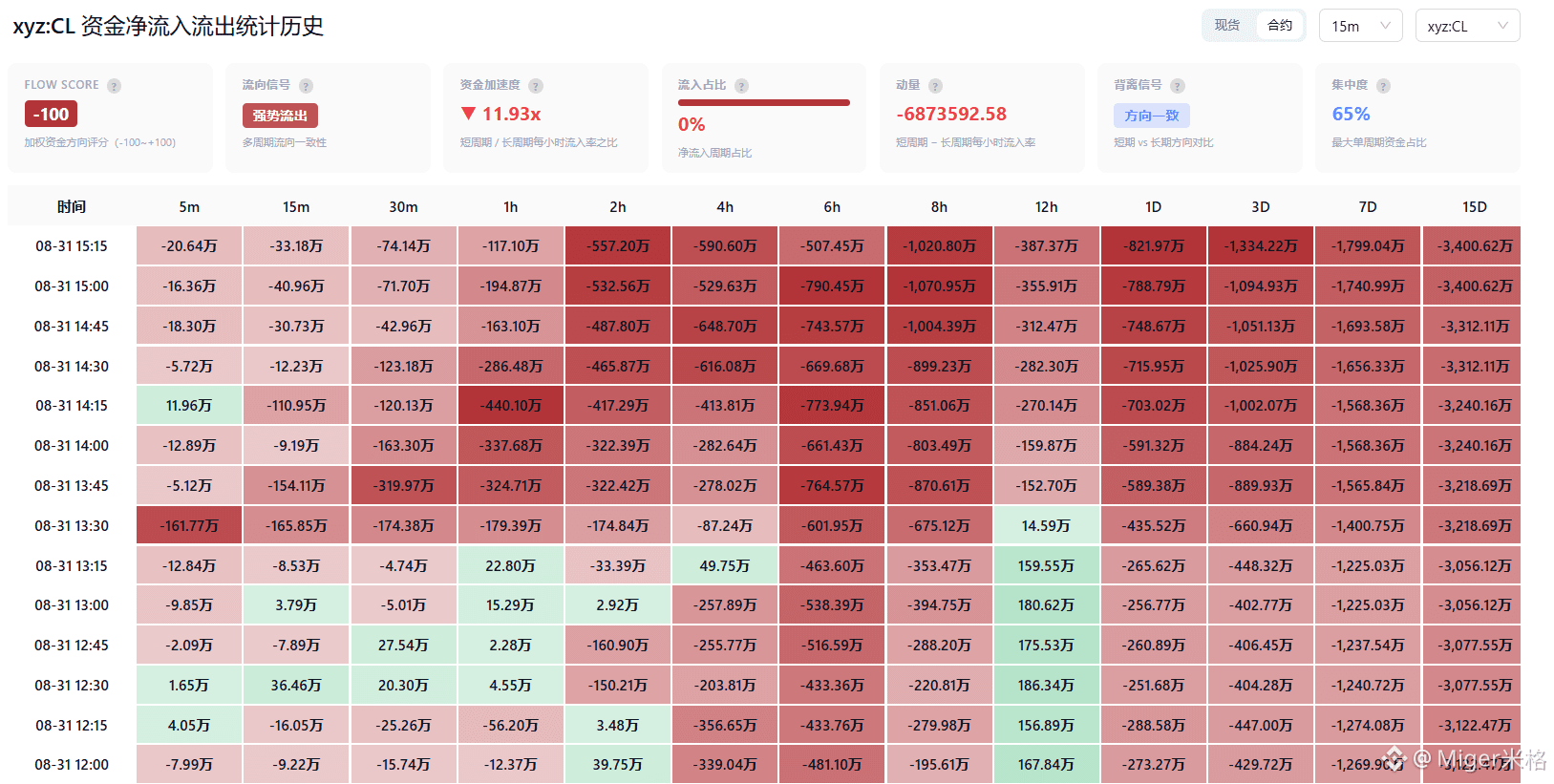1554x784 pixels.
Task: Open help icon next to 流向信号
Action: (x=306, y=86)
